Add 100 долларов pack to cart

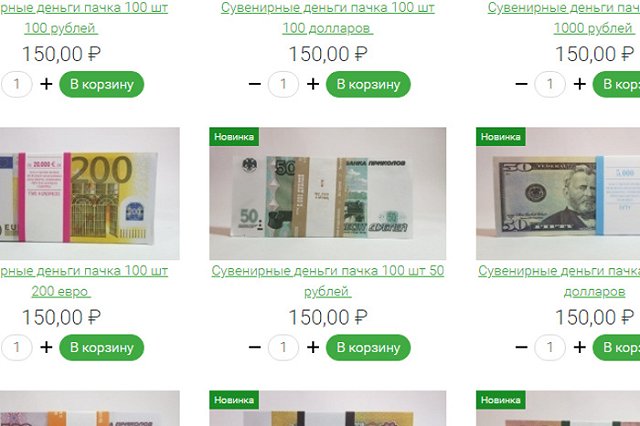point(368,84)
